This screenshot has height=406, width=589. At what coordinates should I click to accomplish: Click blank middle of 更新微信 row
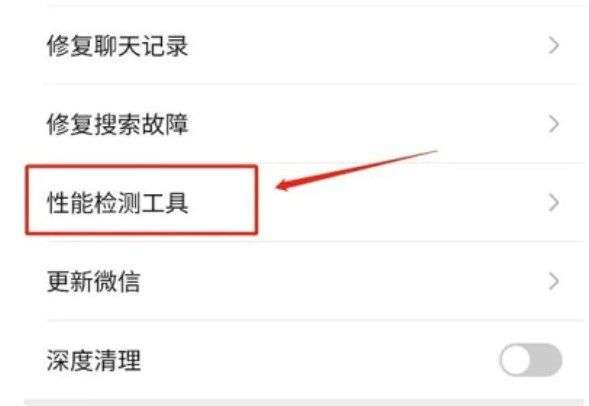click(338, 281)
